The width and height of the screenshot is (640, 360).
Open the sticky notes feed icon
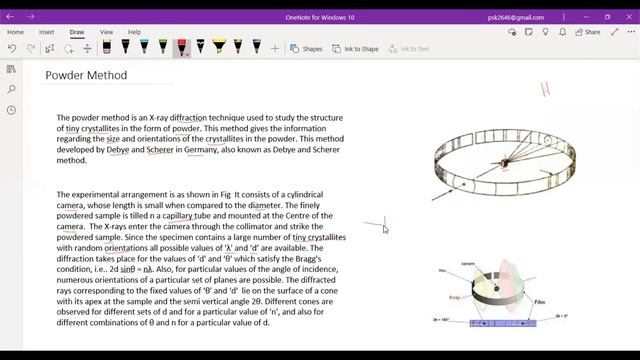point(529,32)
